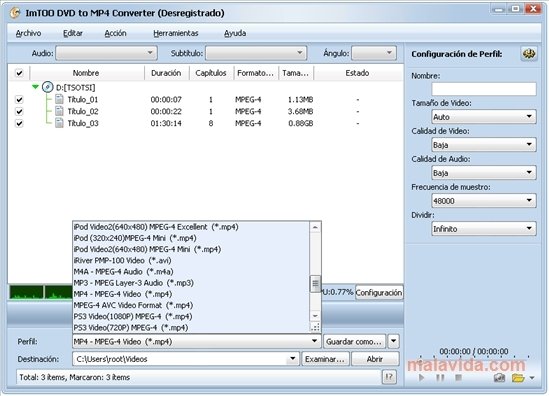Image resolution: width=549 pixels, height=396 pixels.
Task: Open the arrow beside Guardar como
Action: (x=394, y=341)
